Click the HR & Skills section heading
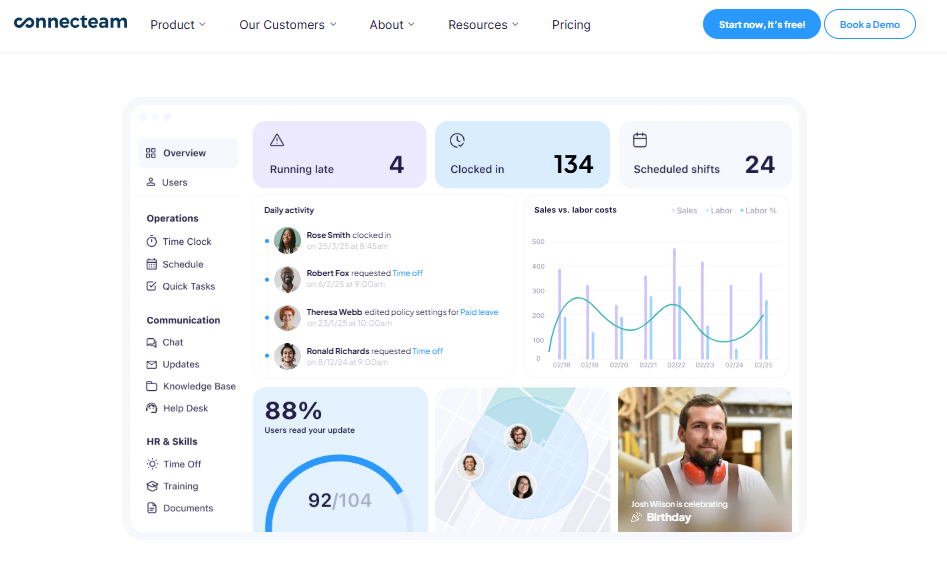This screenshot has width=947, height=580. (172, 442)
